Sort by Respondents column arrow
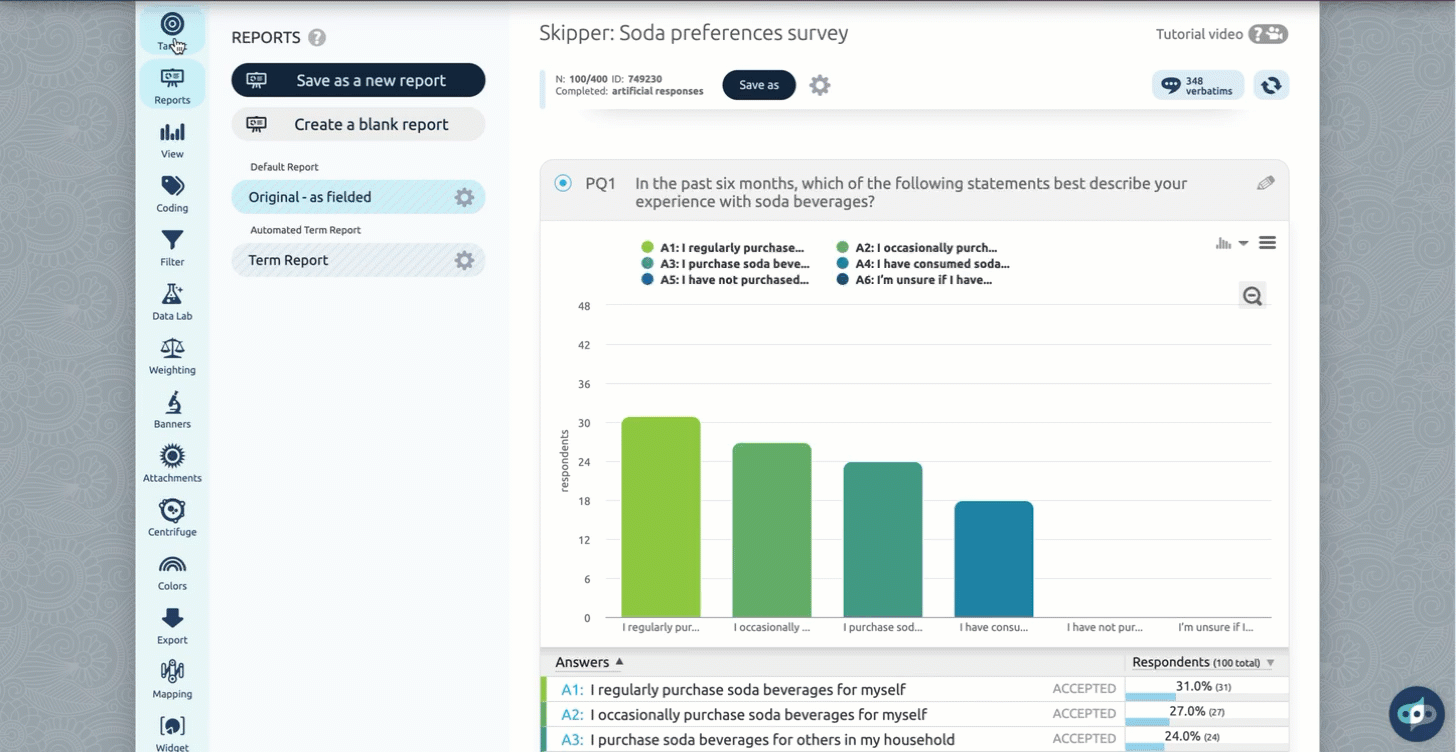1456x752 pixels. 1271,663
